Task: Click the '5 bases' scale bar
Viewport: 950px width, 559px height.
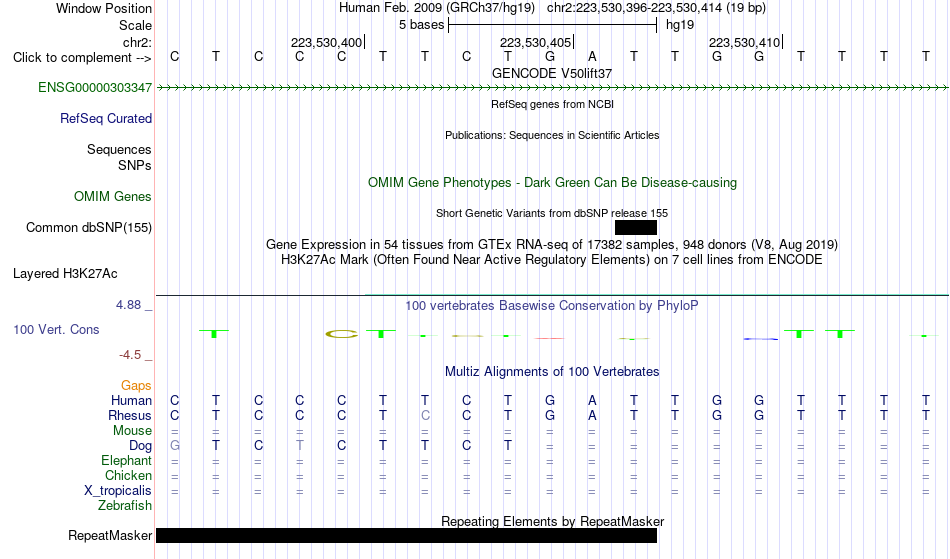Action: [552, 25]
